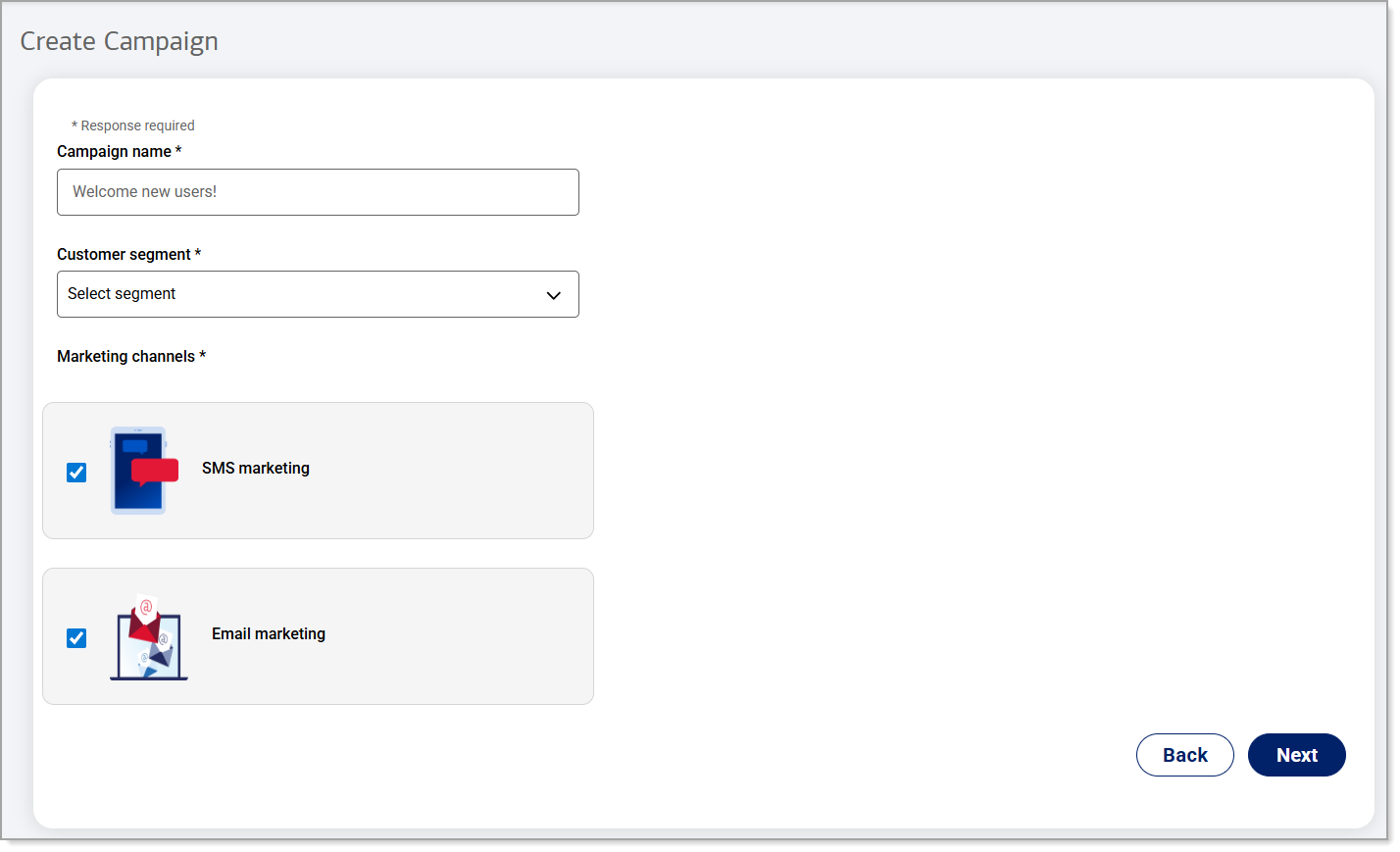Open the Customer segment dropdown
Screen dimensions: 1400x852
point(318,294)
